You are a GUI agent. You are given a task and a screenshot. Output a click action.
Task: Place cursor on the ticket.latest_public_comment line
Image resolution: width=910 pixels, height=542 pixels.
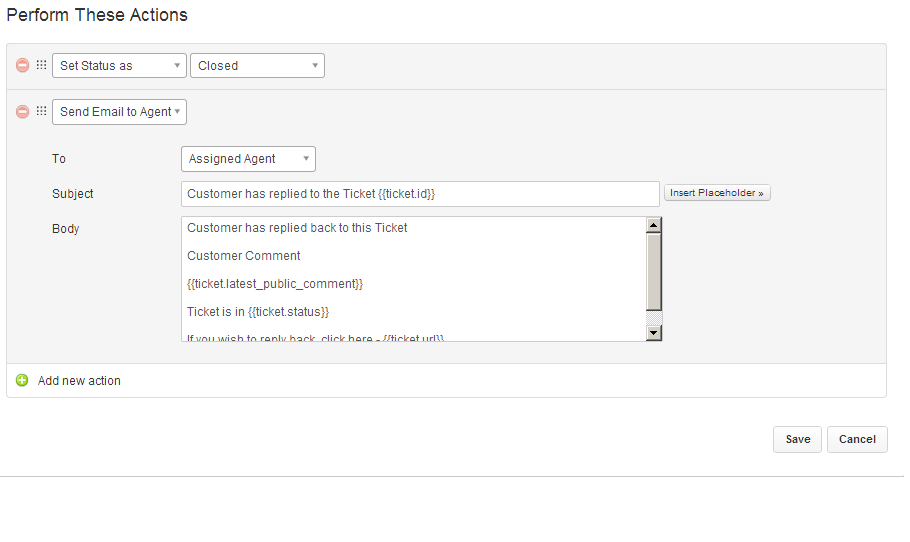(x=275, y=284)
